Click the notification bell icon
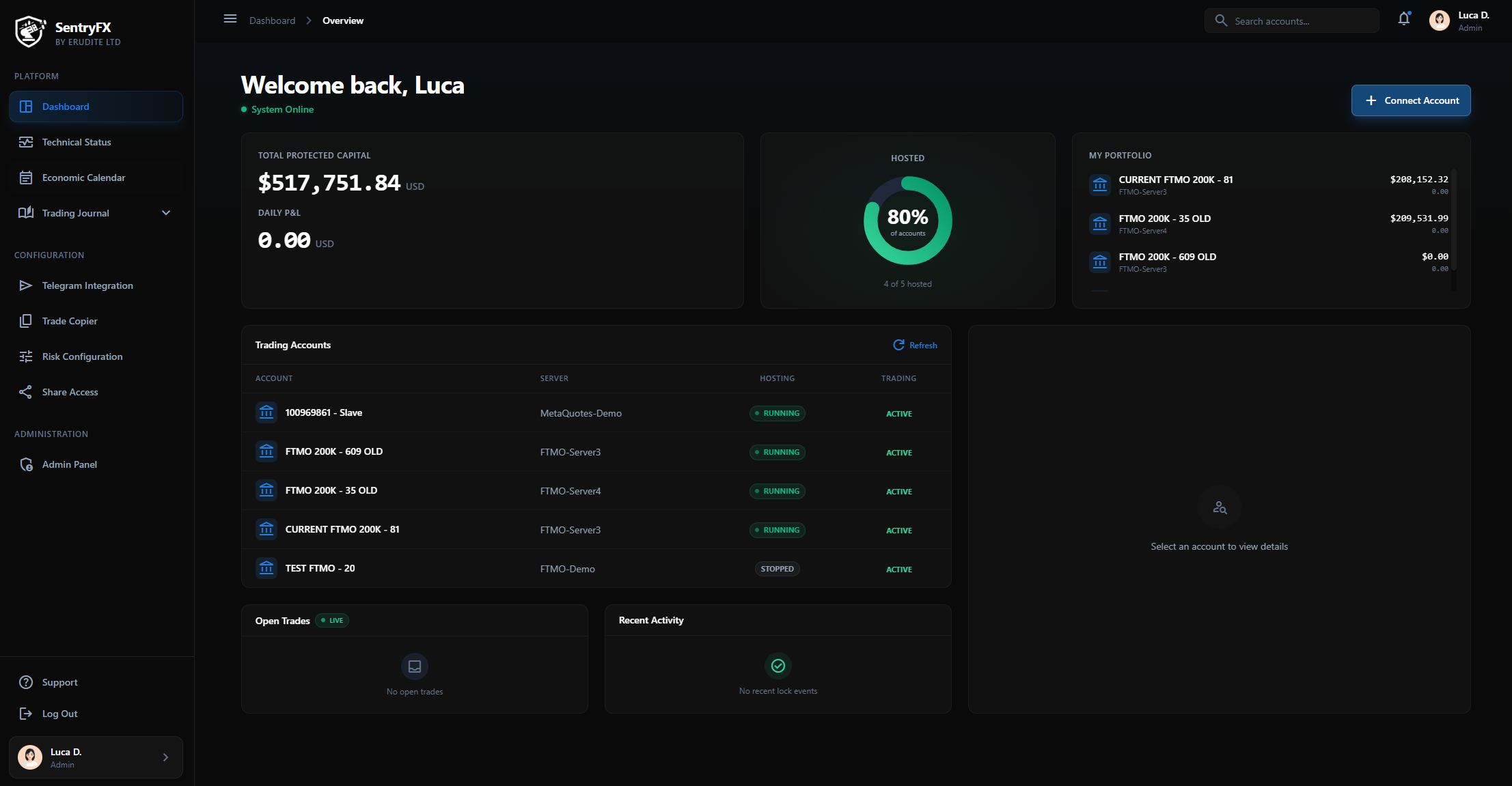Image resolution: width=1512 pixels, height=786 pixels. 1403,19
